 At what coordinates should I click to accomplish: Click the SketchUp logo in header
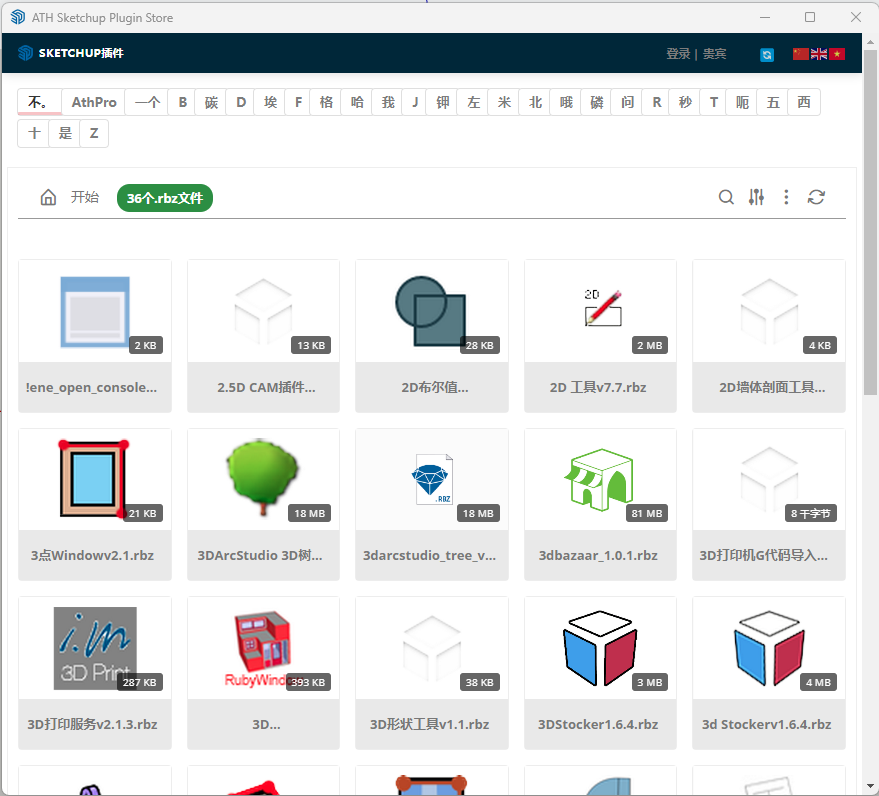pos(26,53)
